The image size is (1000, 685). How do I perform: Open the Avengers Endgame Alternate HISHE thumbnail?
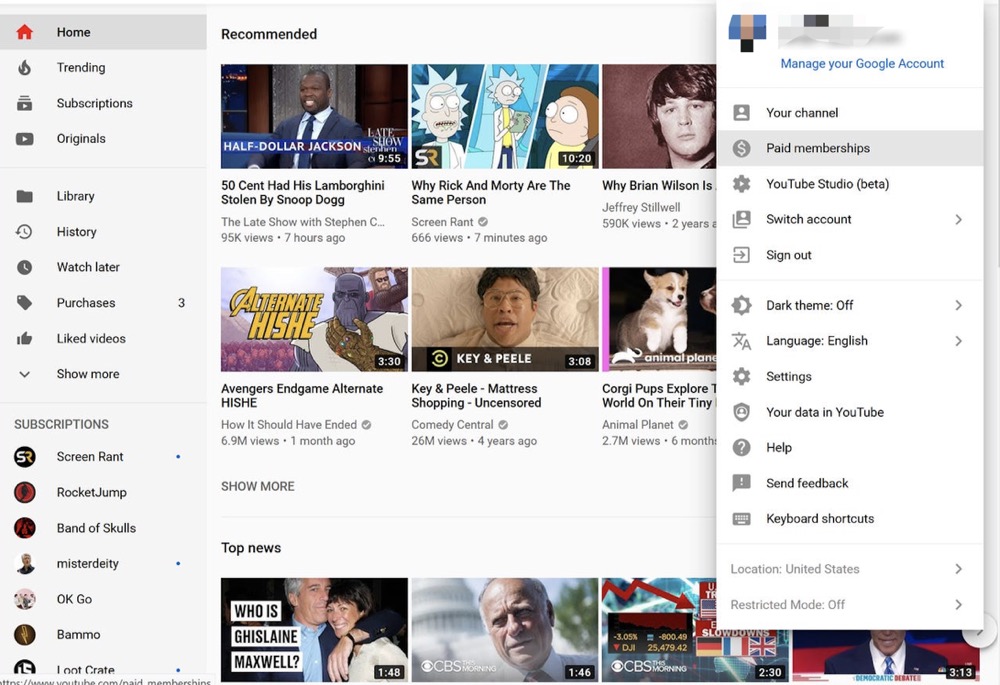tap(314, 319)
